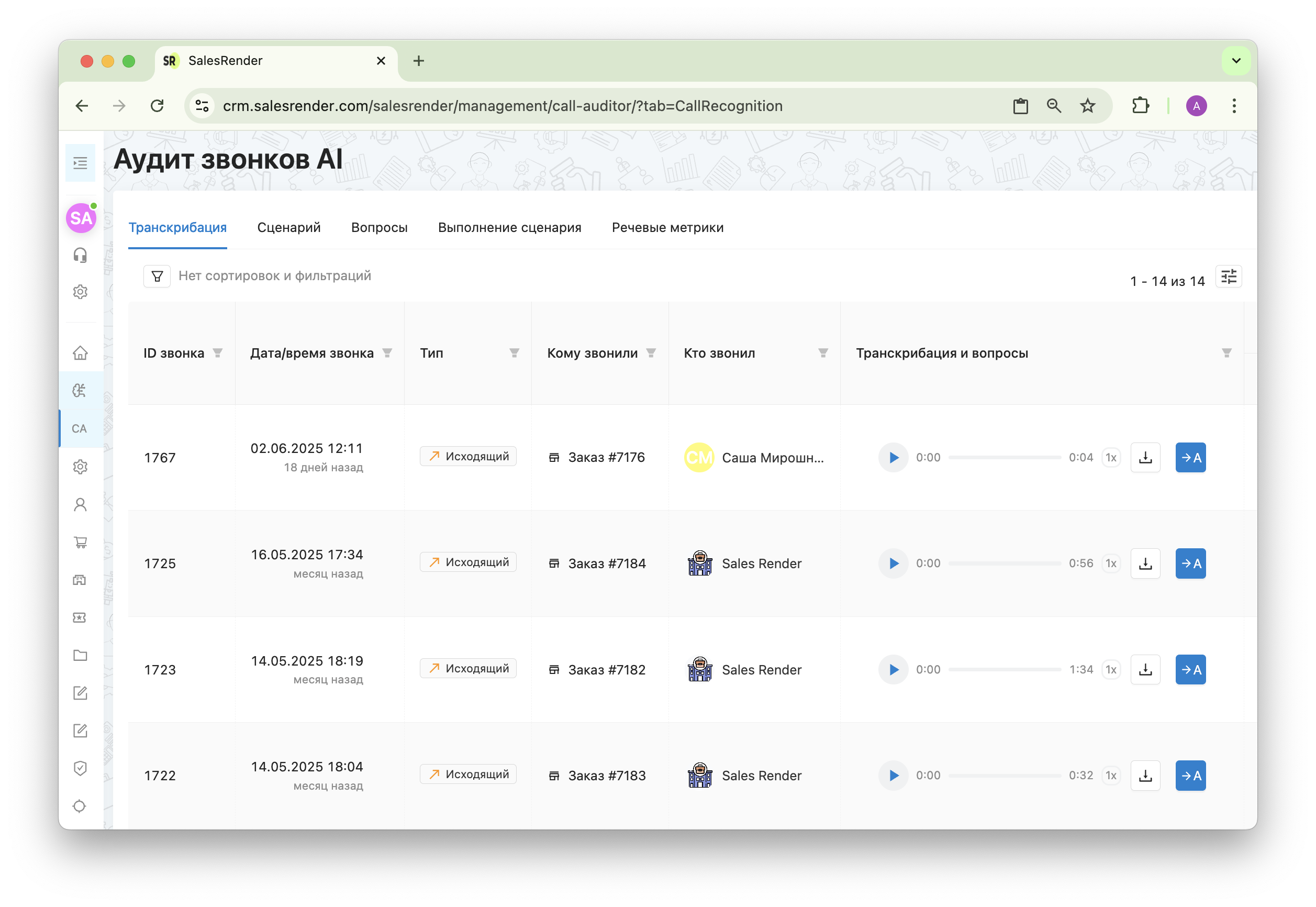Viewport: 1316px width, 907px height.
Task: Download recording of call 1767
Action: point(1145,458)
